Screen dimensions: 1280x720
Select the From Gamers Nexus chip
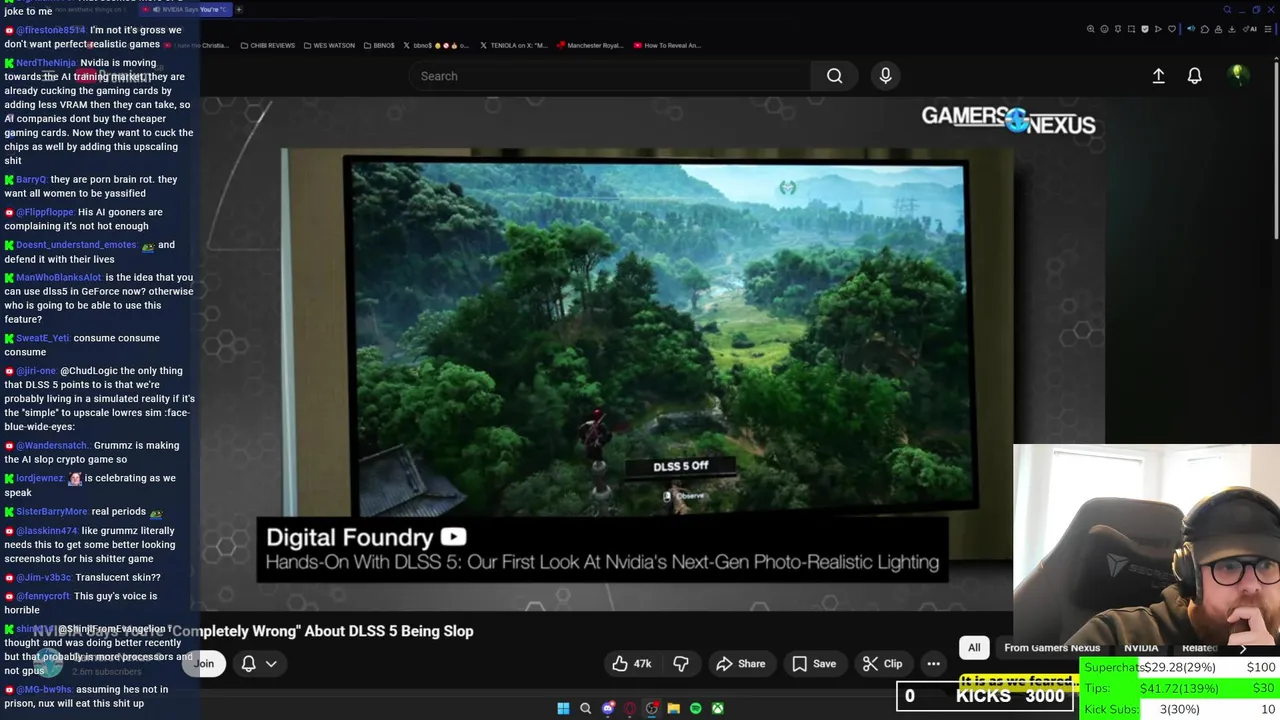pos(1052,648)
